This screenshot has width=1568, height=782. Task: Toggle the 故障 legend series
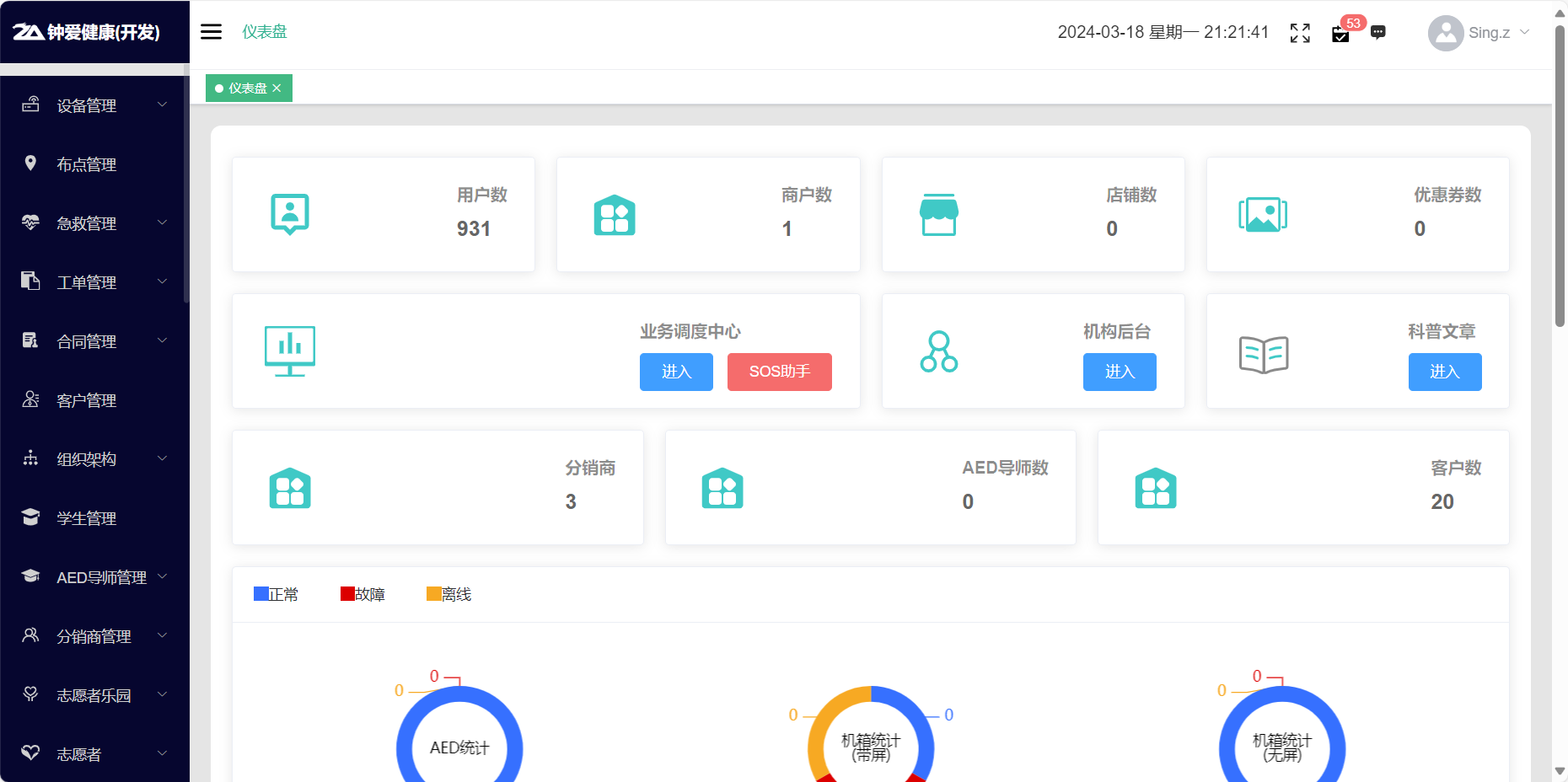[x=362, y=594]
